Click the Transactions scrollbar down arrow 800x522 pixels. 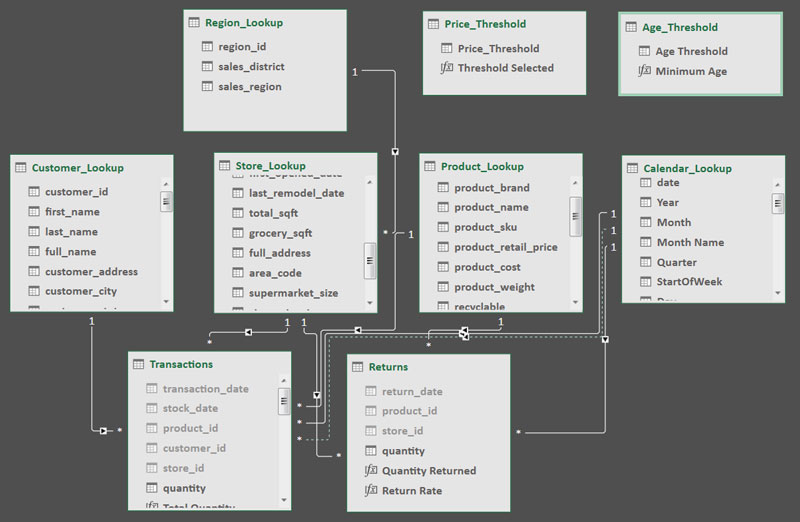[x=284, y=501]
